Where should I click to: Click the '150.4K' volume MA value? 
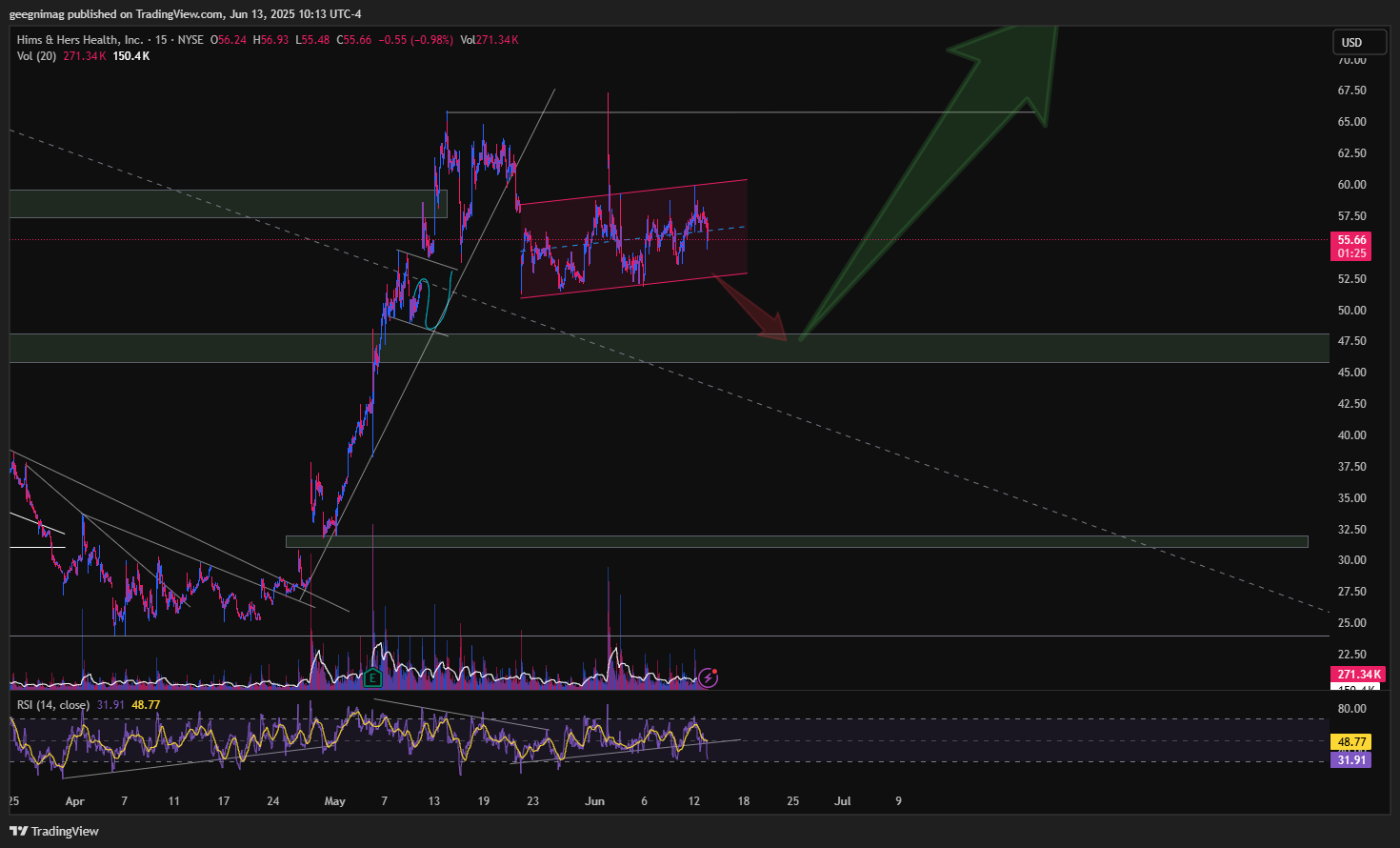click(x=130, y=56)
